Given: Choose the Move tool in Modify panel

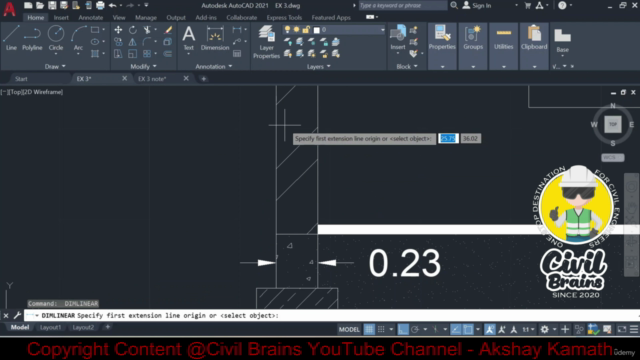Looking at the screenshot, I should coord(118,30).
